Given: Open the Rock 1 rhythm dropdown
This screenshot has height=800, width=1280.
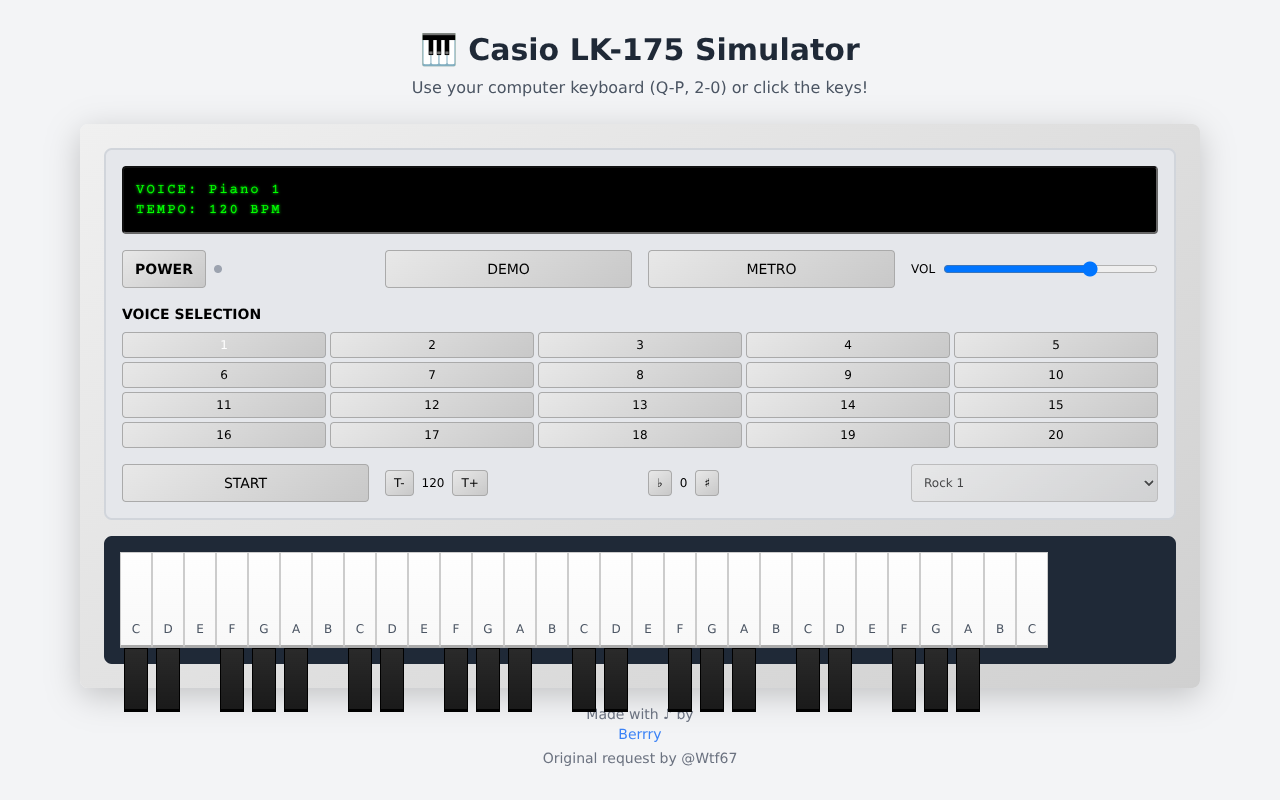Looking at the screenshot, I should click(1034, 482).
